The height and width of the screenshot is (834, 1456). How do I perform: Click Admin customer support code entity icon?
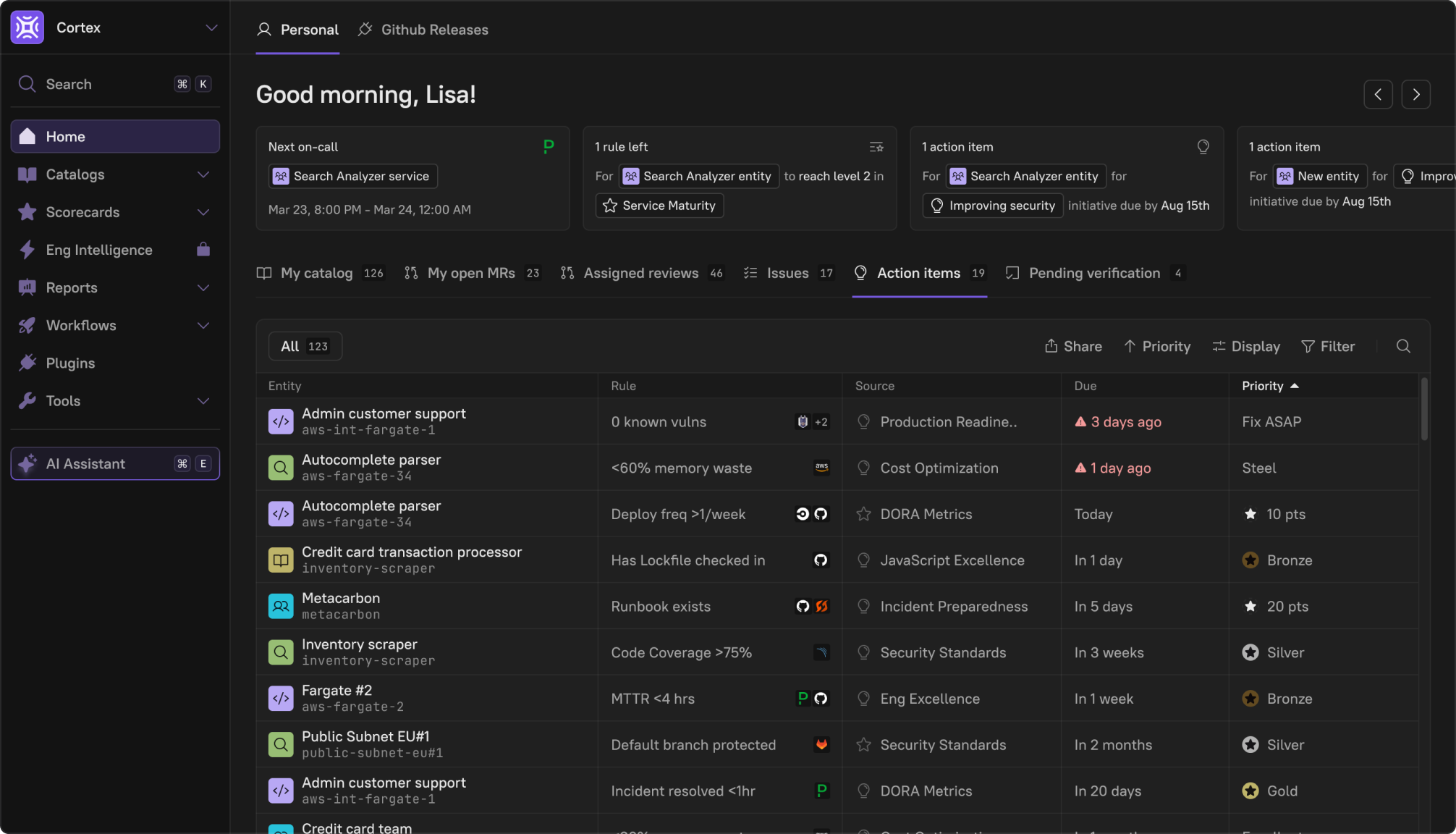tap(281, 421)
